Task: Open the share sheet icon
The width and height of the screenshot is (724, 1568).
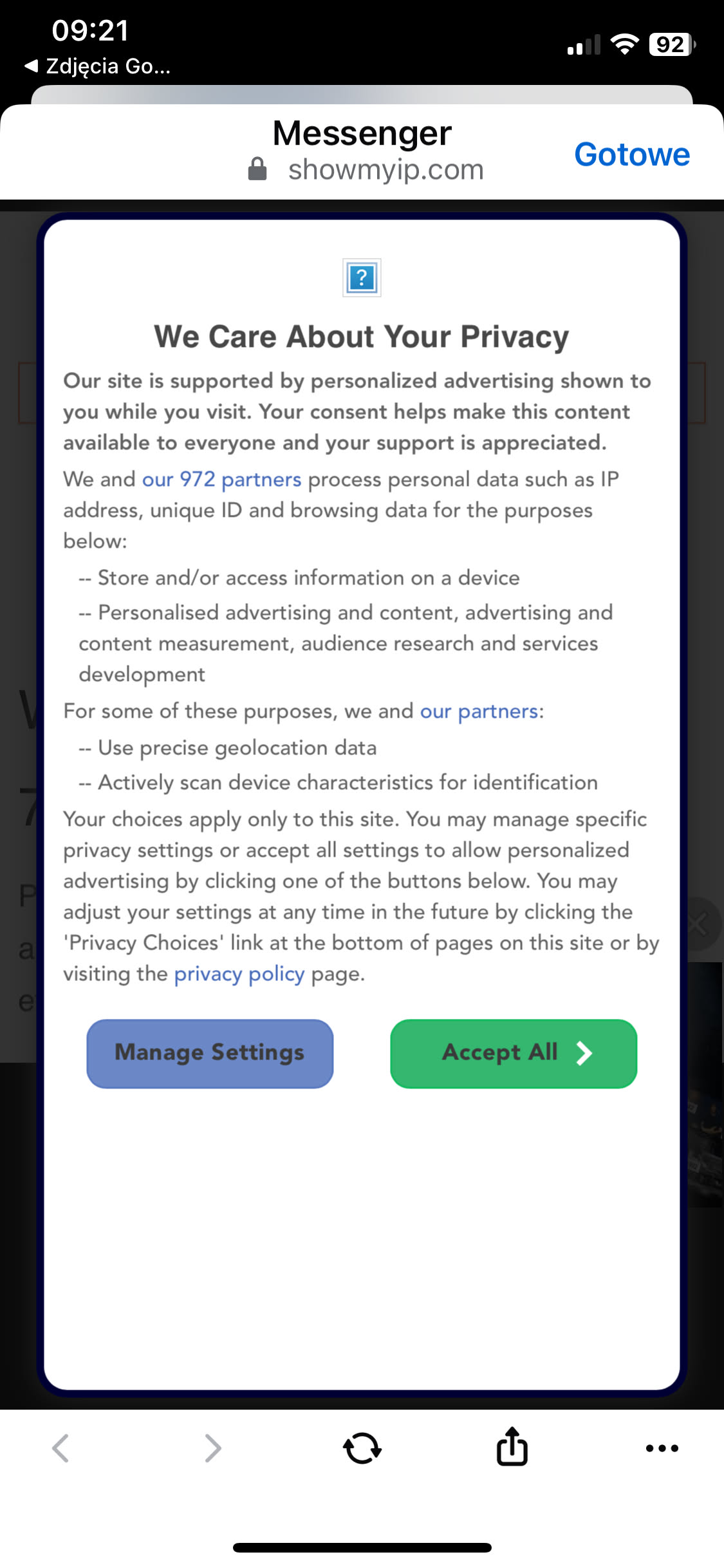Action: coord(512,1447)
